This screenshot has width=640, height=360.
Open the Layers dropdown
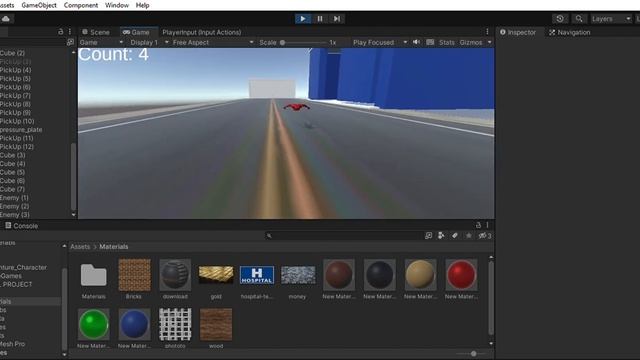point(611,19)
